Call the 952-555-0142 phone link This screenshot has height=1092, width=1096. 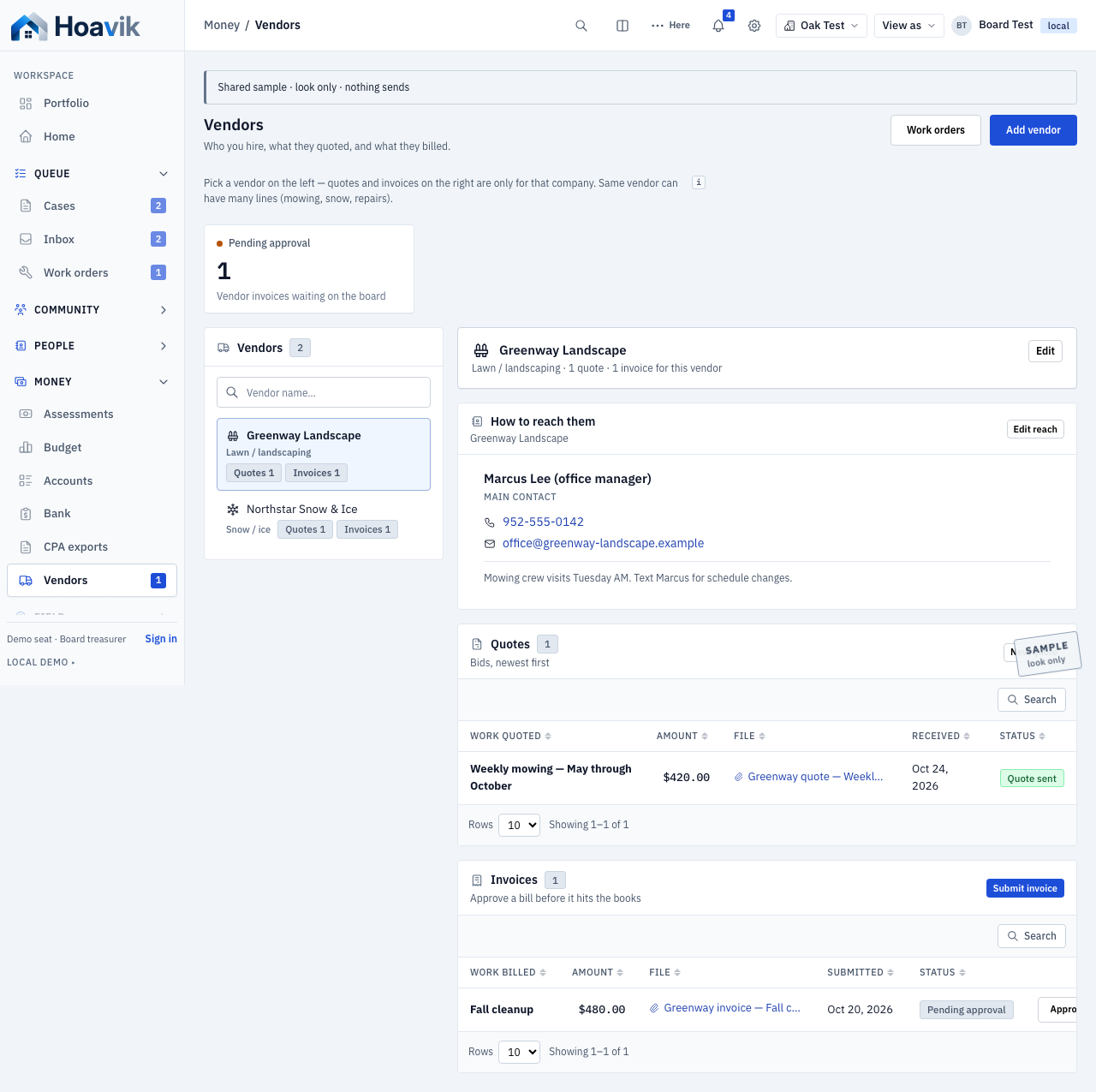tap(543, 522)
